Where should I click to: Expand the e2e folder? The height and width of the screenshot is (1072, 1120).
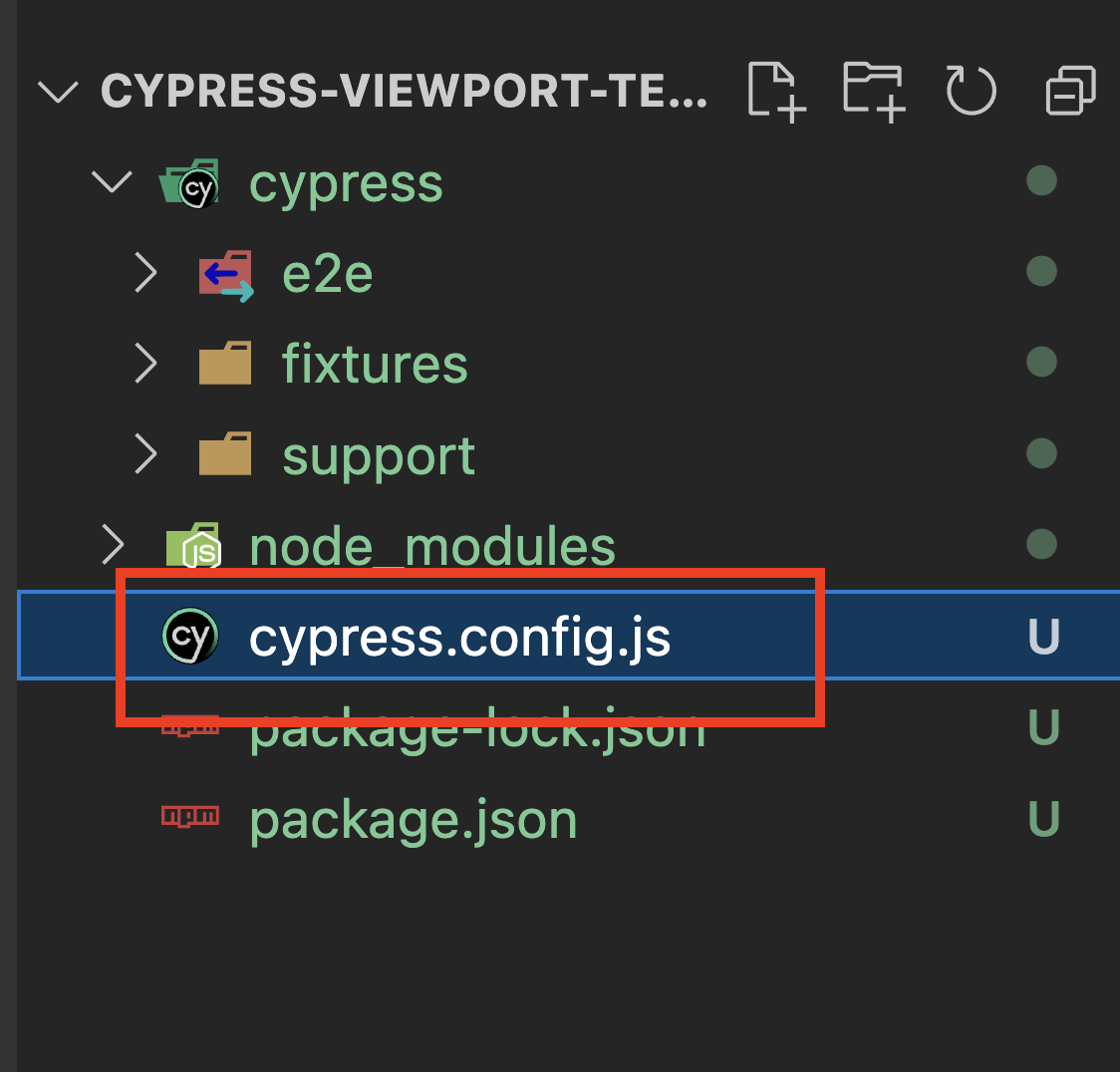(x=145, y=272)
